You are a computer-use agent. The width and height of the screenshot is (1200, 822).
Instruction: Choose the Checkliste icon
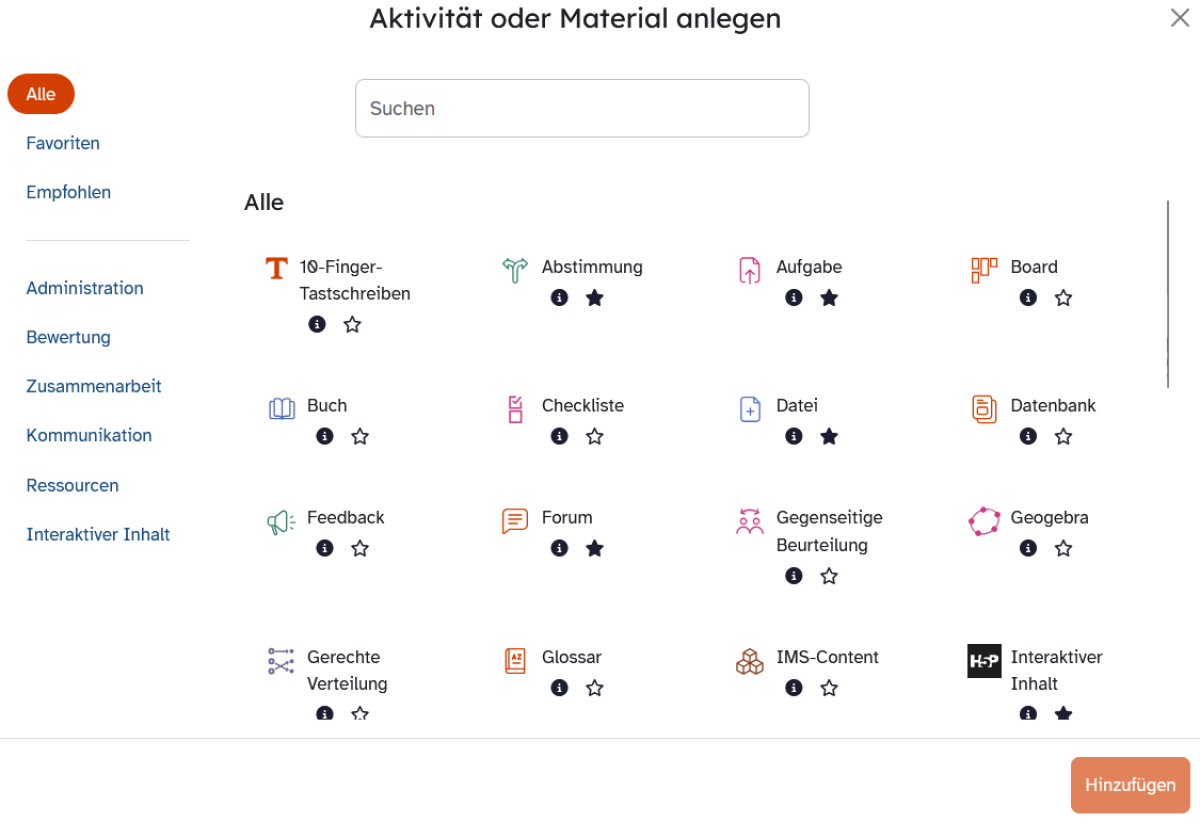click(x=516, y=409)
